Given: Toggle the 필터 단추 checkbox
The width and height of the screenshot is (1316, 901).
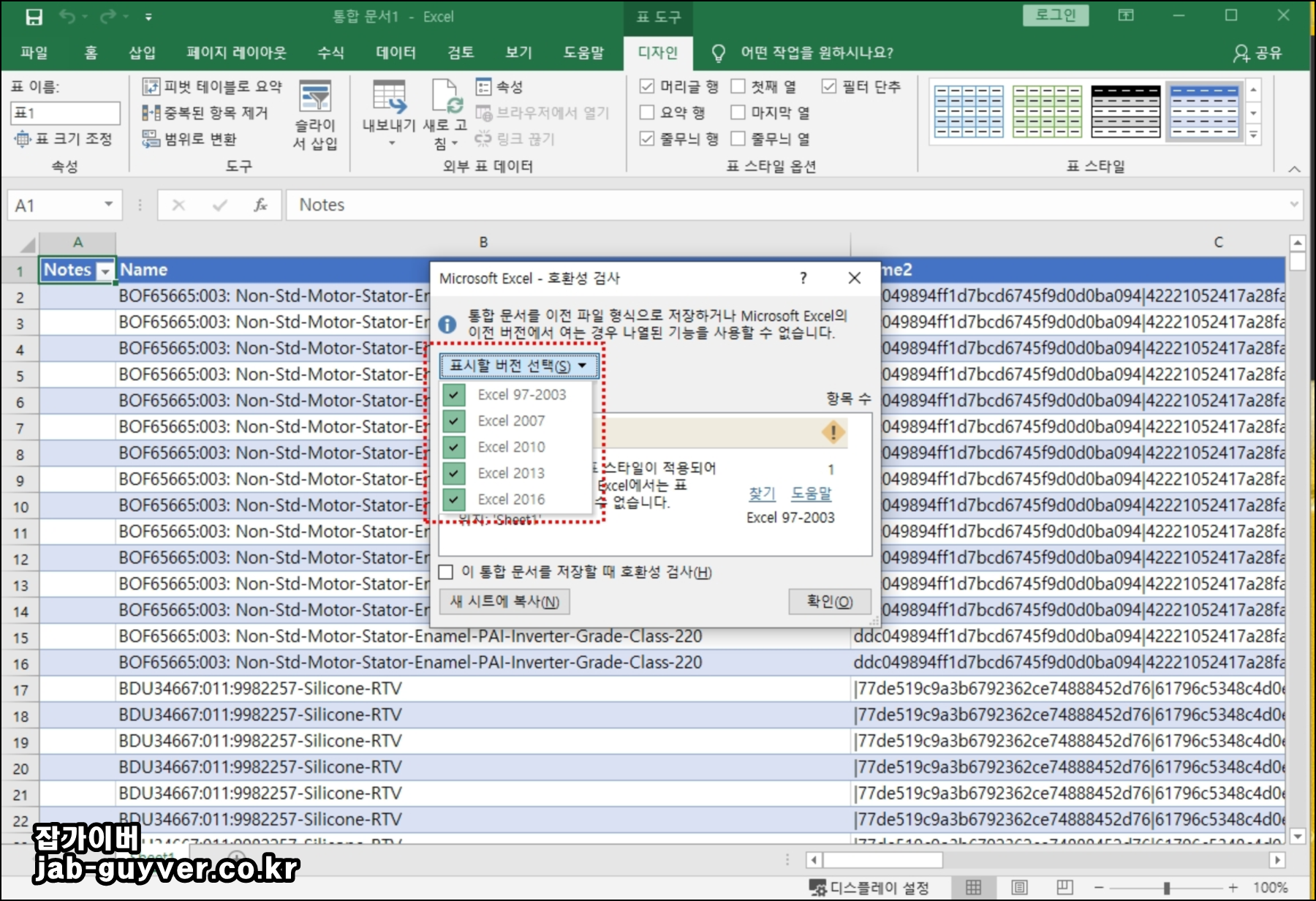Looking at the screenshot, I should pos(829,86).
